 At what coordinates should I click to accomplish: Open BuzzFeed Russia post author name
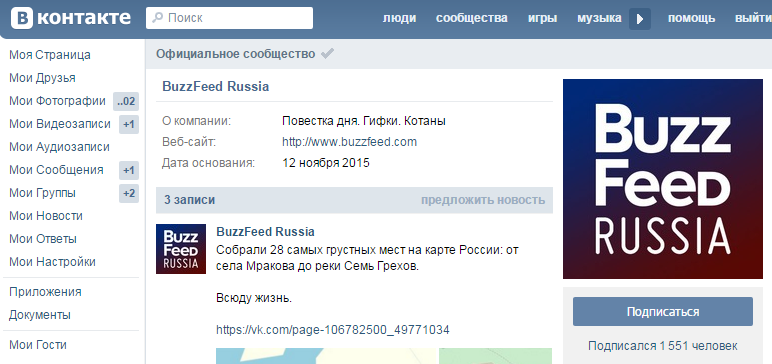265,232
